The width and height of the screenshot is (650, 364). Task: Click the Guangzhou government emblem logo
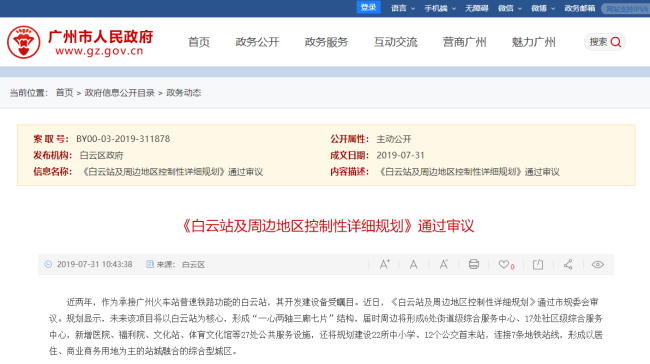24,42
